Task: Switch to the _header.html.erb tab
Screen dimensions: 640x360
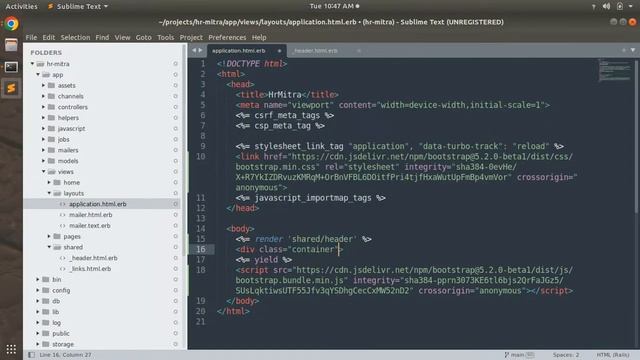Action: click(x=316, y=51)
